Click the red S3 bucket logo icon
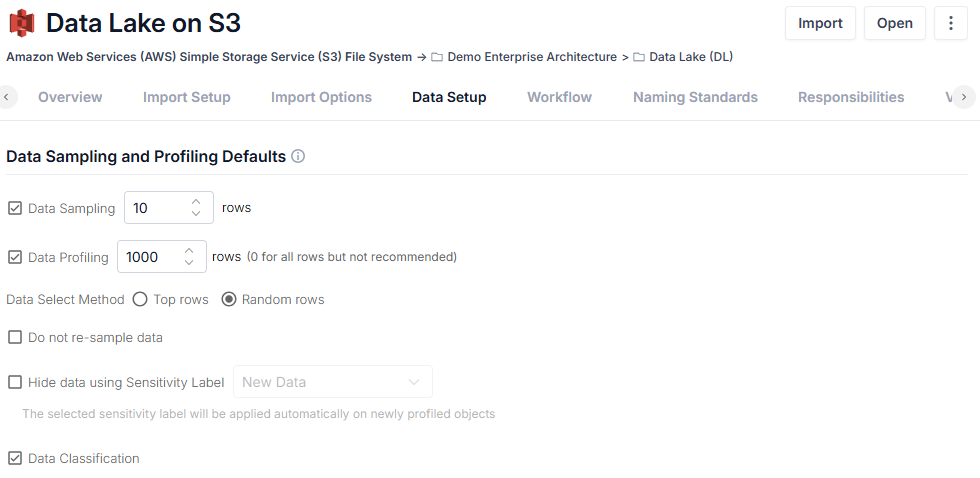The height and width of the screenshot is (478, 980). [x=22, y=23]
